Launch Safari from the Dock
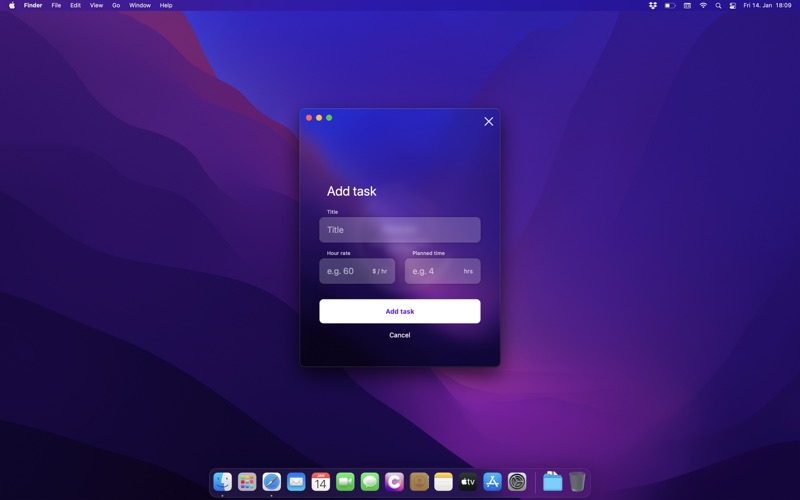 point(271,482)
